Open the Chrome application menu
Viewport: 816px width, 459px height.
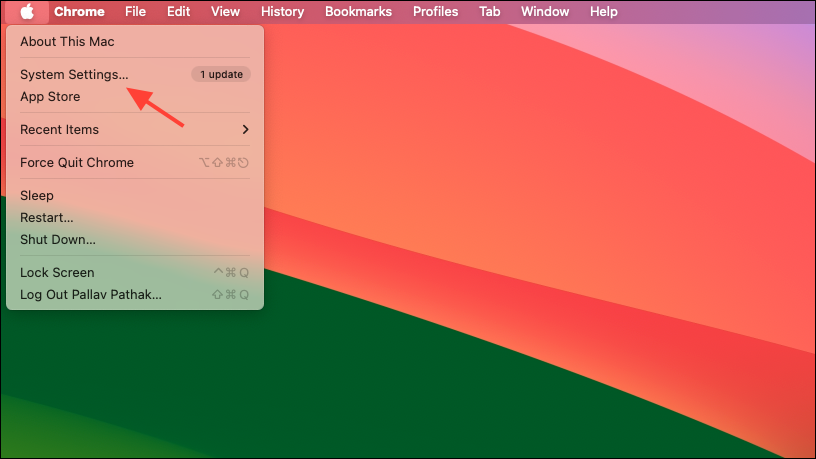click(x=79, y=11)
